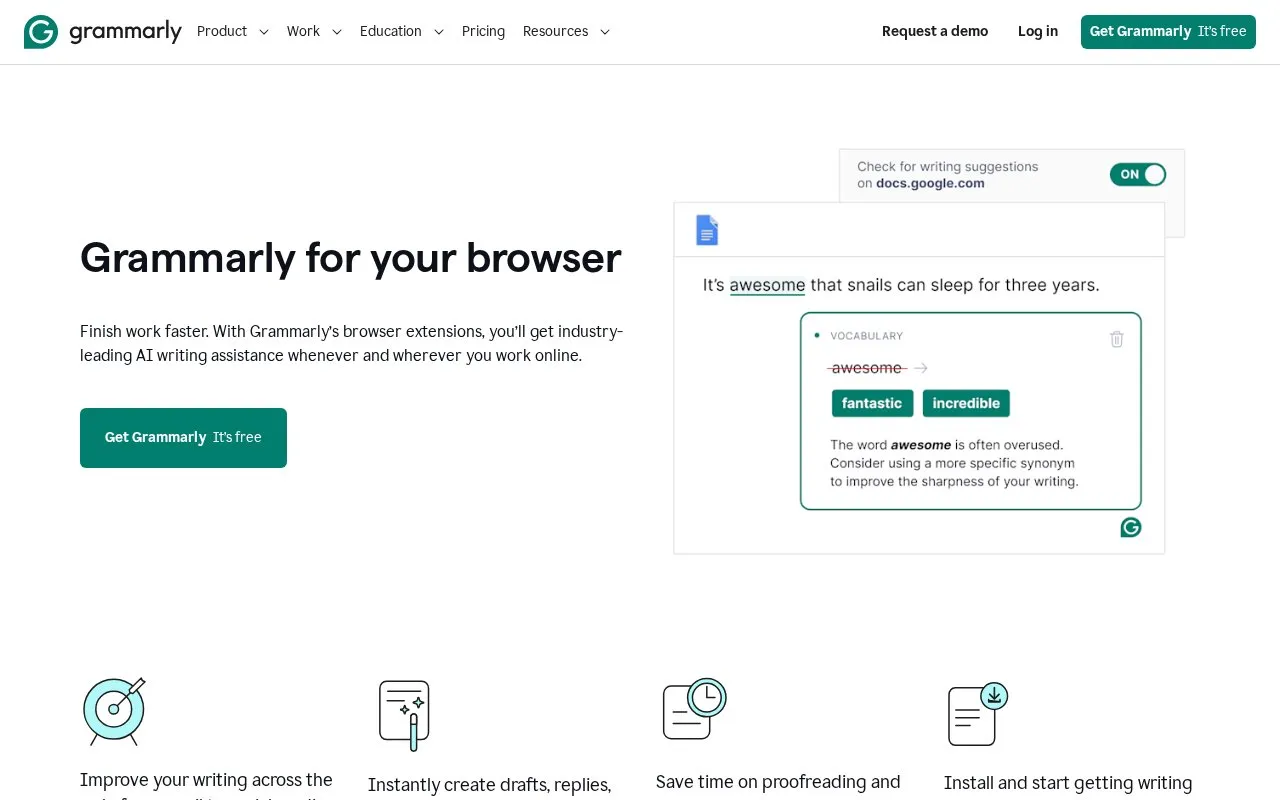Open the Resources menu
This screenshot has height=800, width=1280.
(555, 31)
